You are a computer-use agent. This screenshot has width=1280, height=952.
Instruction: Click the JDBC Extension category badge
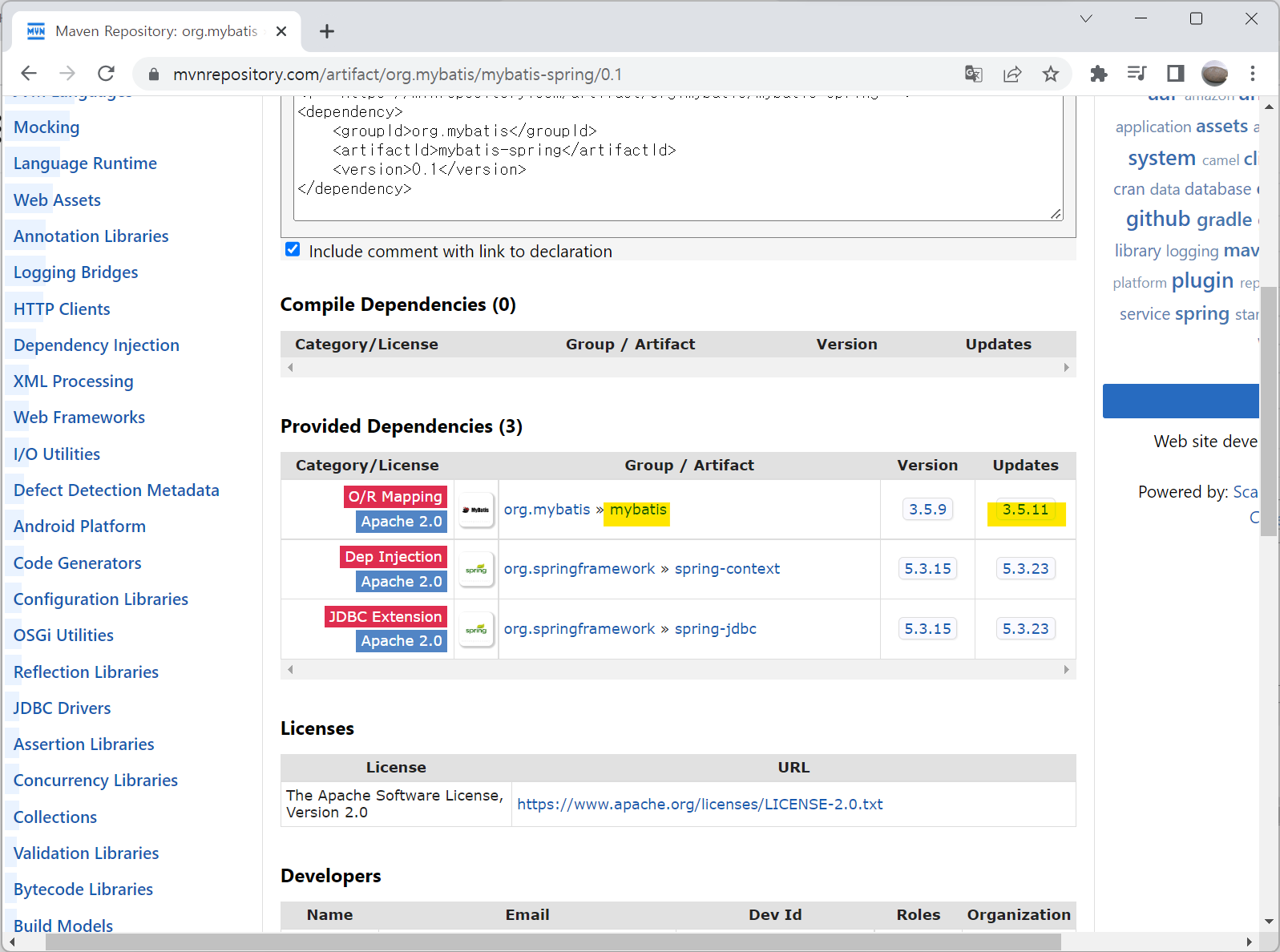click(x=386, y=617)
